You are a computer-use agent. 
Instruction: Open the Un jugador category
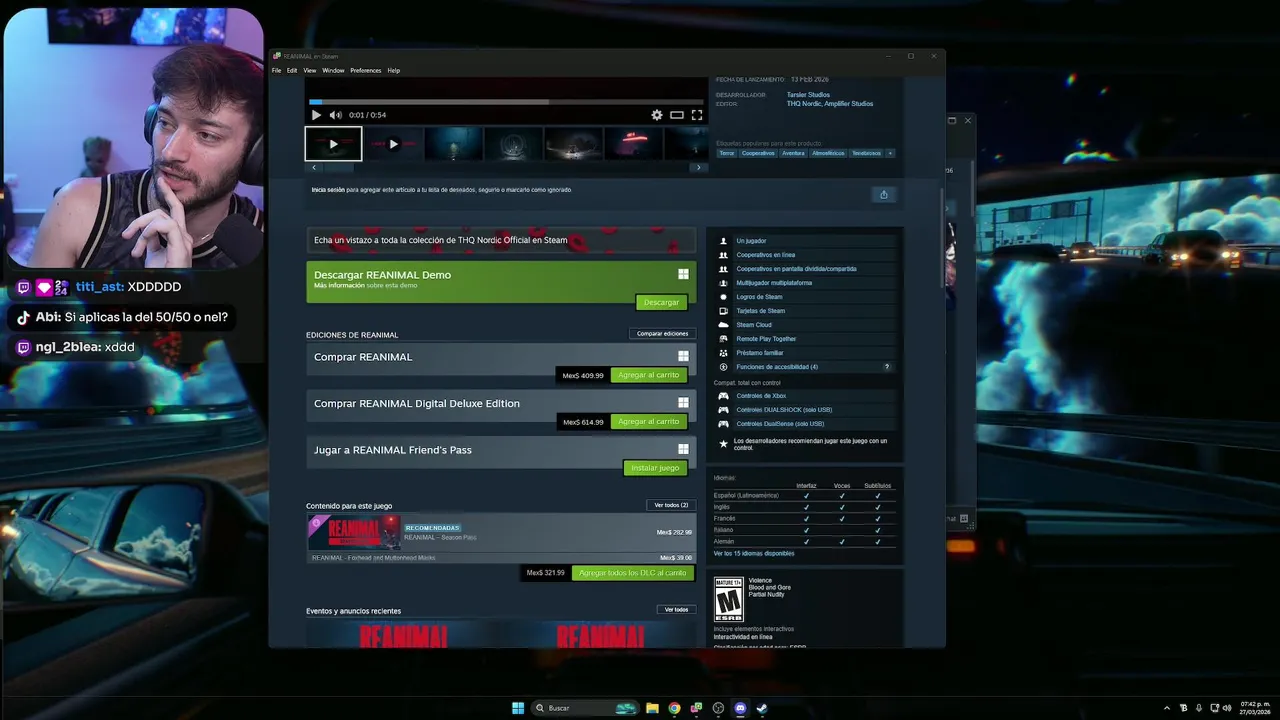(x=751, y=241)
